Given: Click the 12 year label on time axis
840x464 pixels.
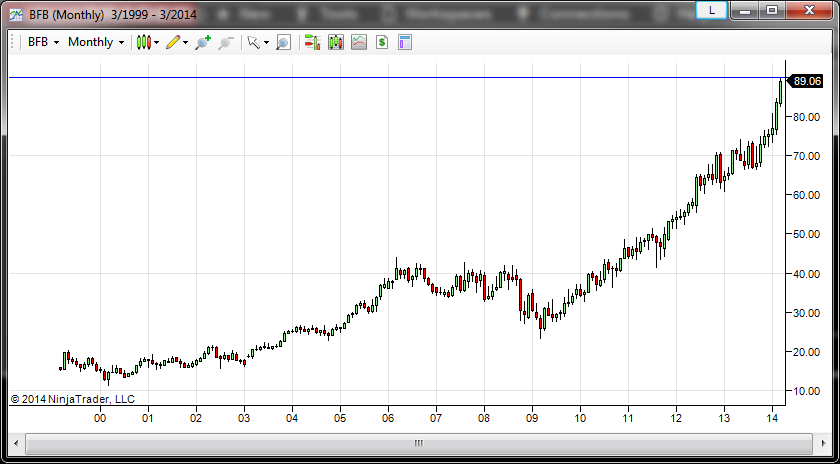Looking at the screenshot, I should point(676,417).
